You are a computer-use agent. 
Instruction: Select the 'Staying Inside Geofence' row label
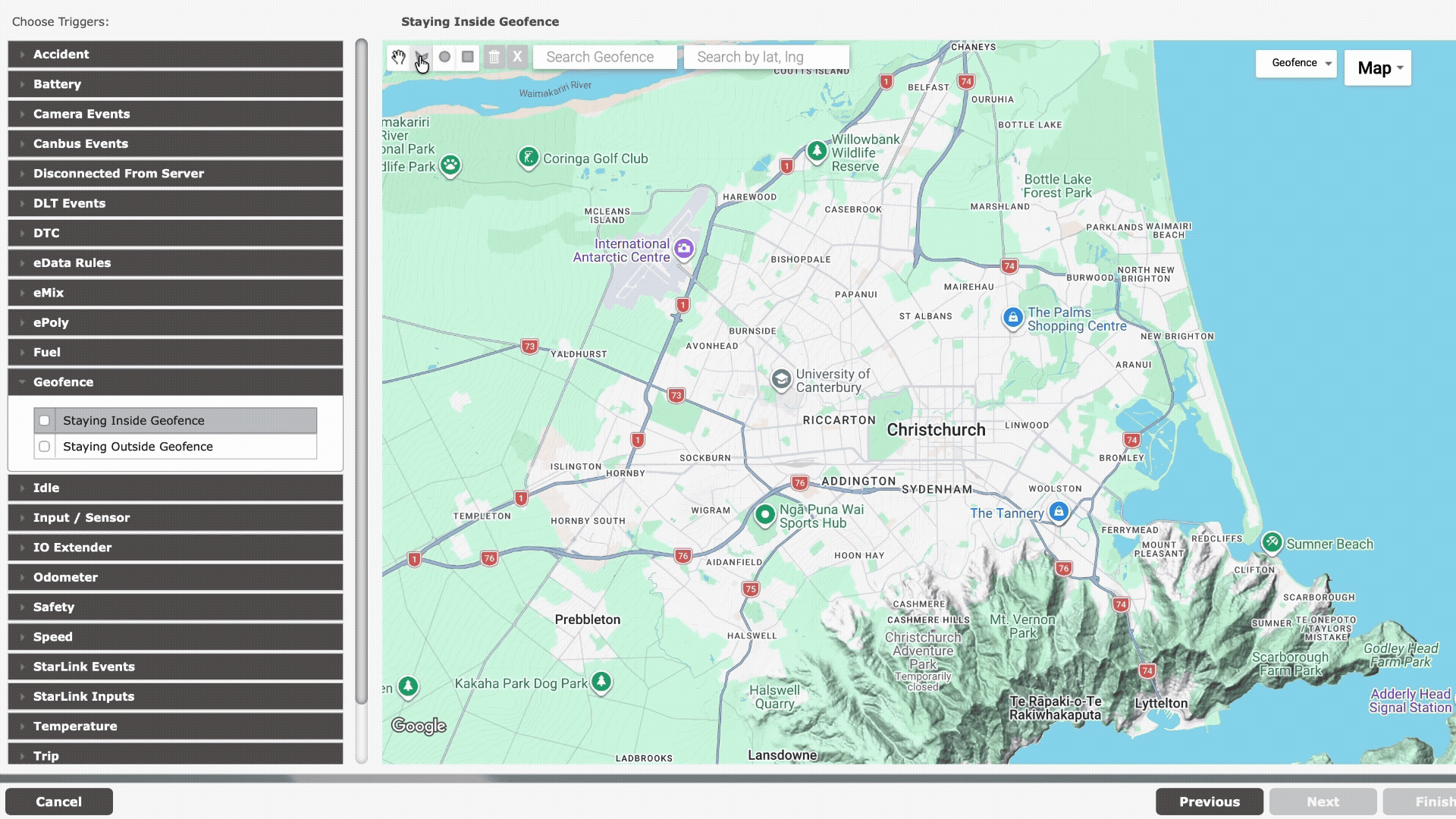133,421
